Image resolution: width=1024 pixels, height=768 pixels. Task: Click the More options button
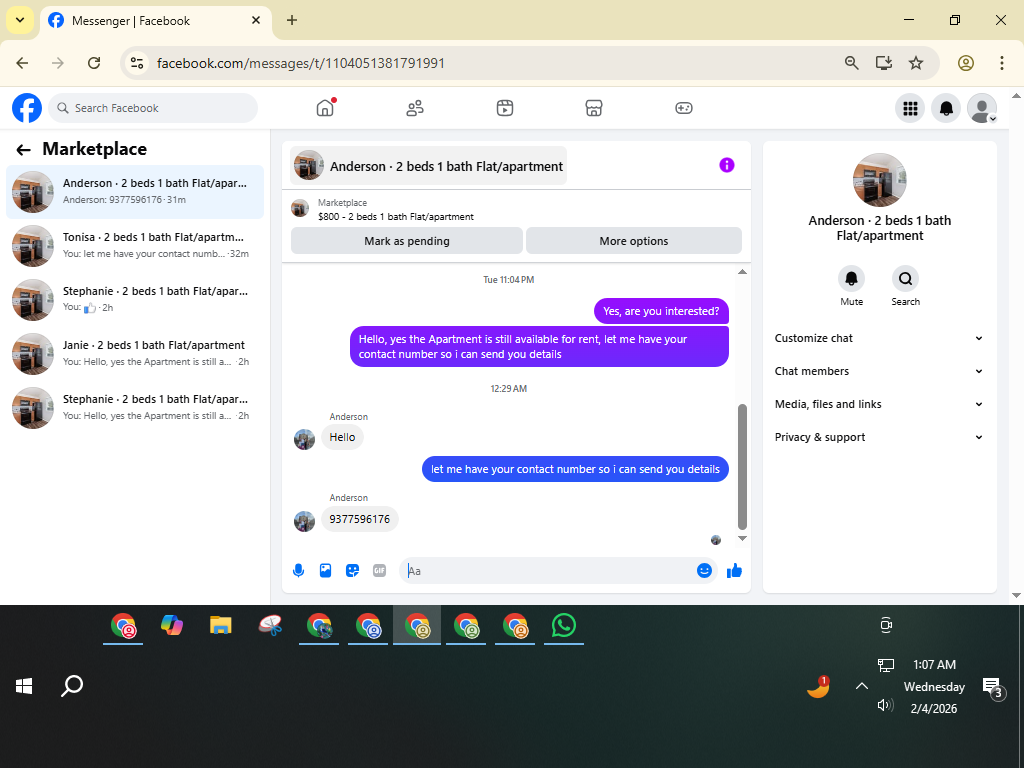point(633,241)
